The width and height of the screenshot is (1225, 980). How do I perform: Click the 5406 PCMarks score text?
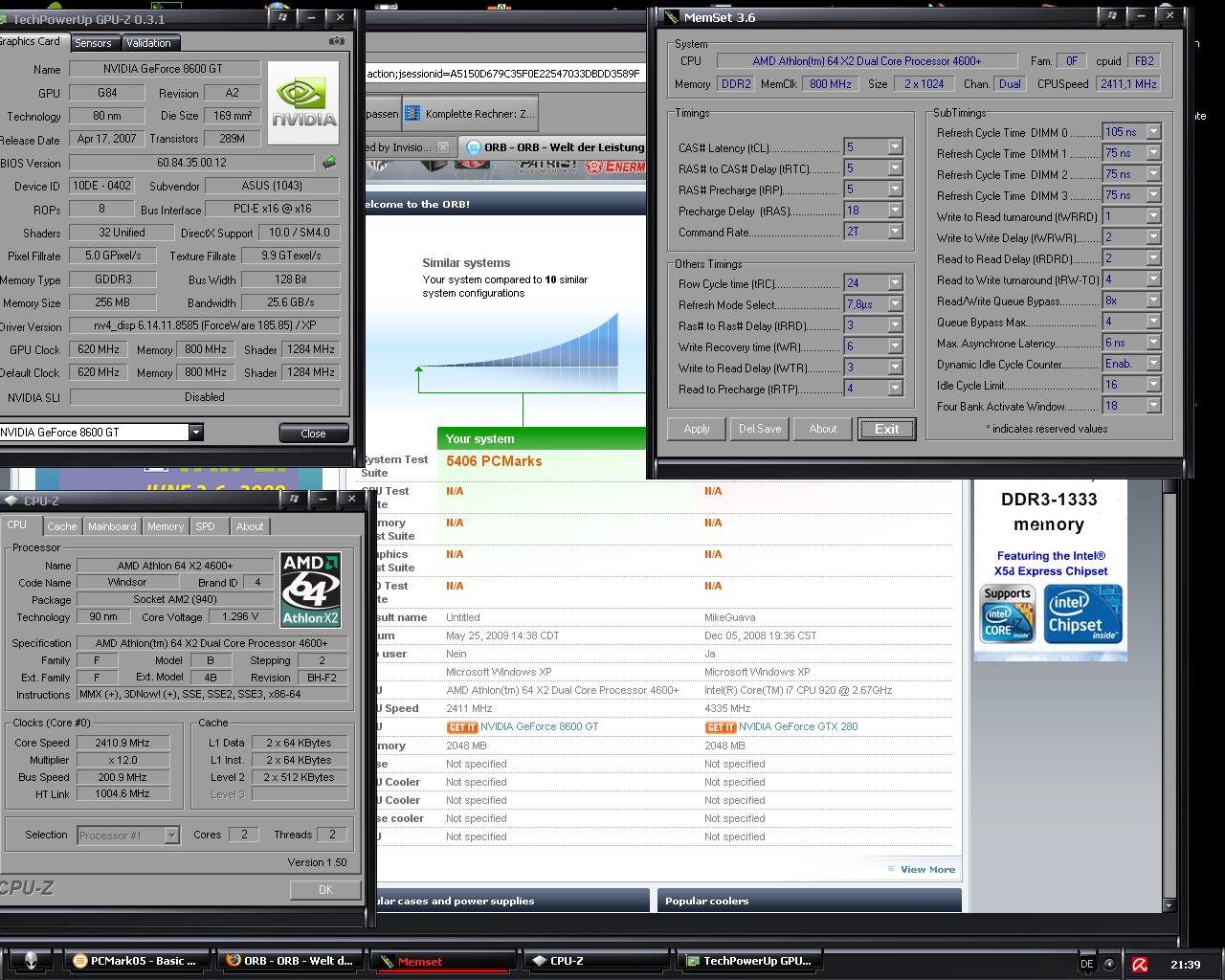coord(494,461)
